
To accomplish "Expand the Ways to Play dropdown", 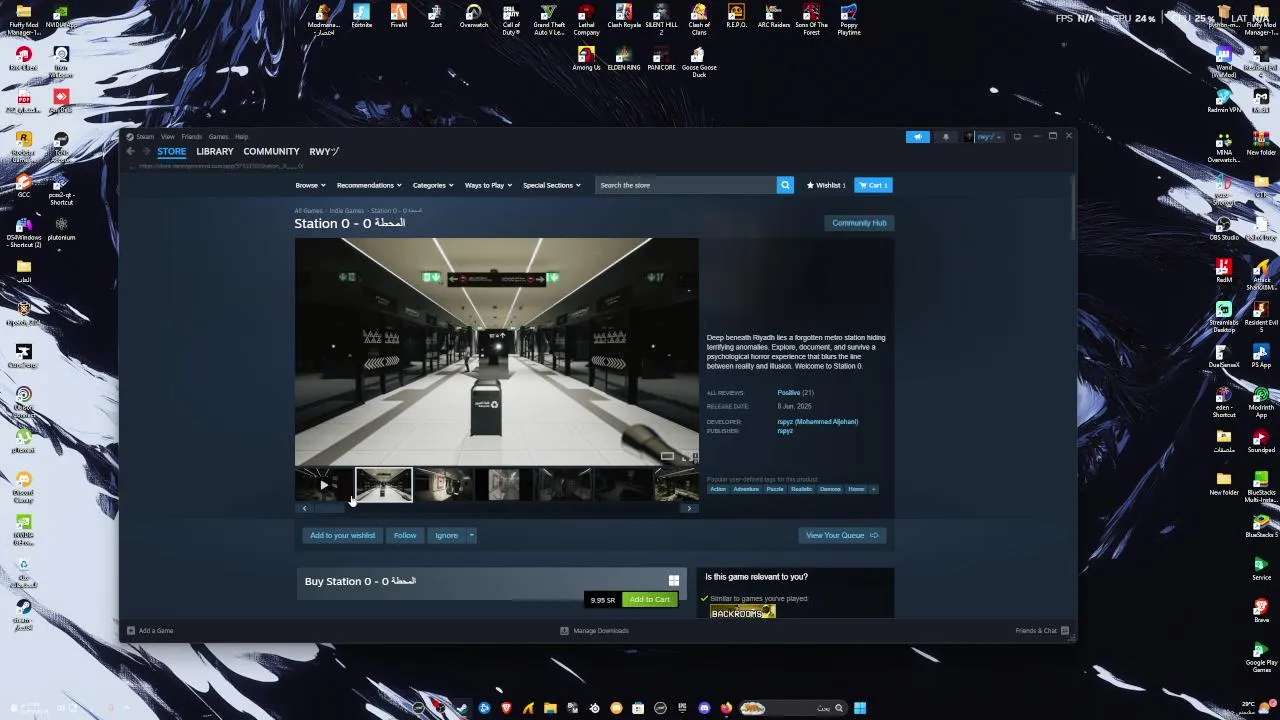I will 488,185.
